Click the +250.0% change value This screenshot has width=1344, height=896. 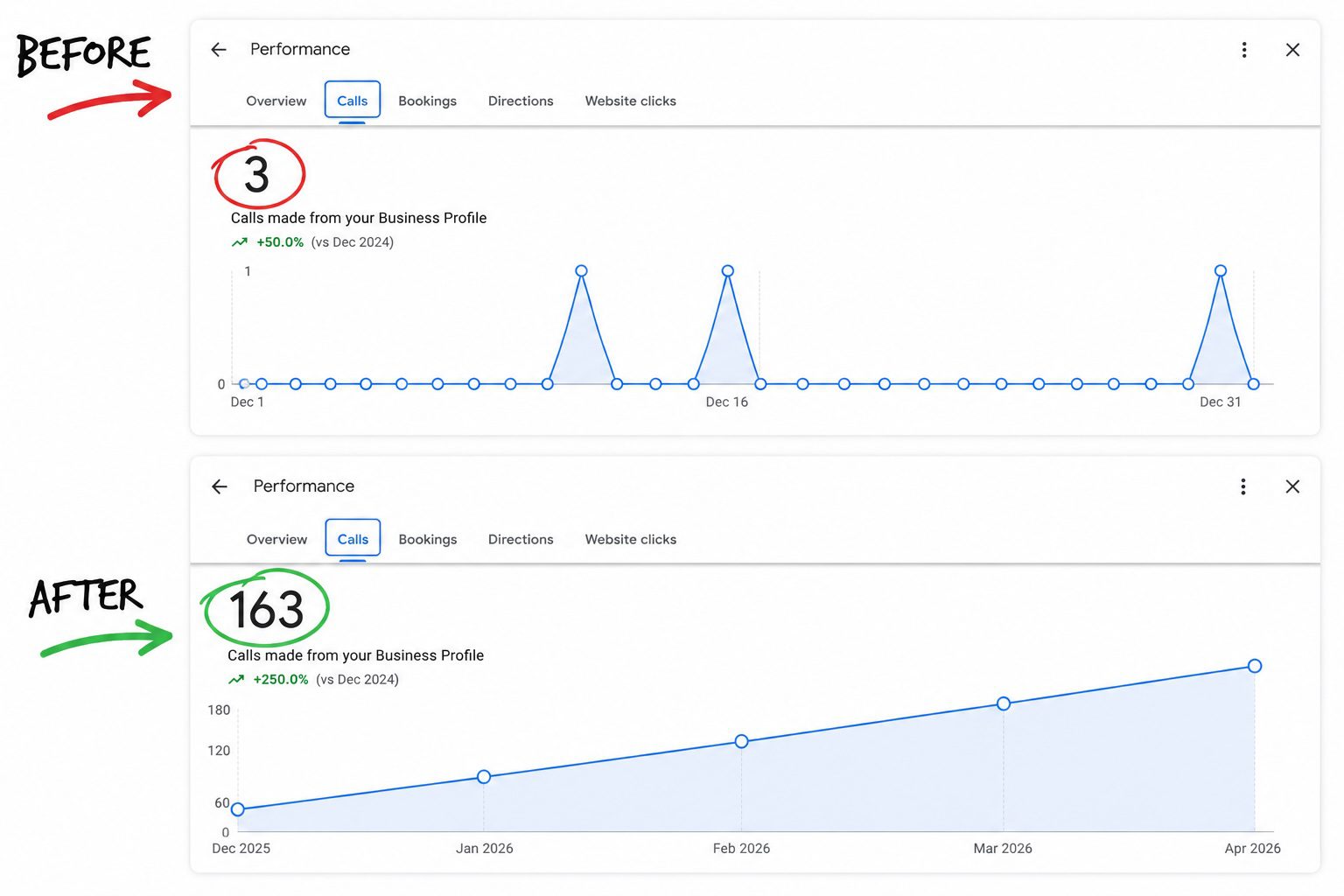coord(281,680)
